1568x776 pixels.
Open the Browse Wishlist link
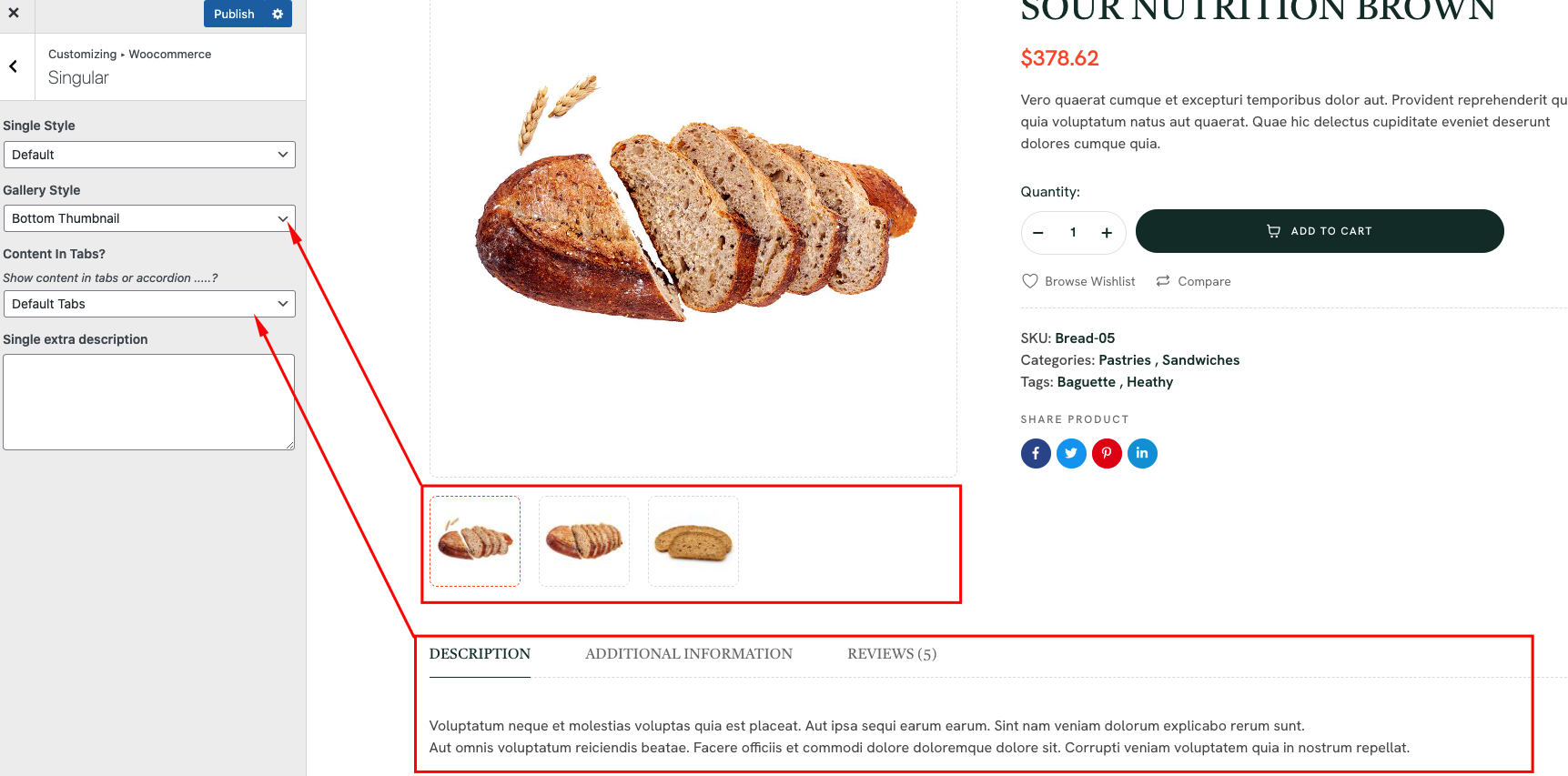1079,281
